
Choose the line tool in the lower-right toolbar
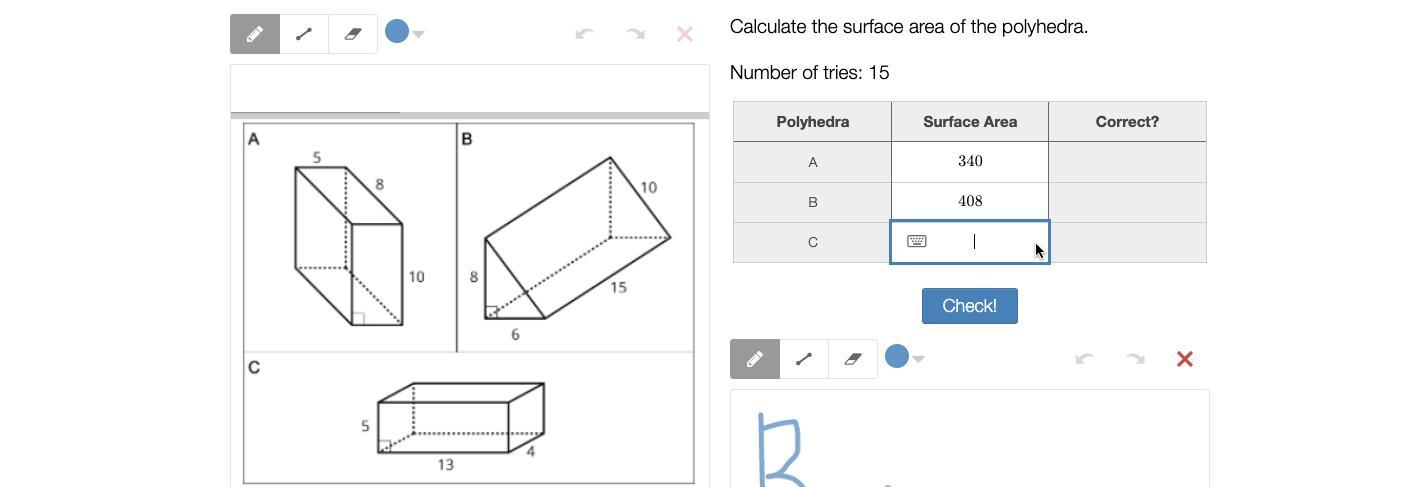pos(804,359)
